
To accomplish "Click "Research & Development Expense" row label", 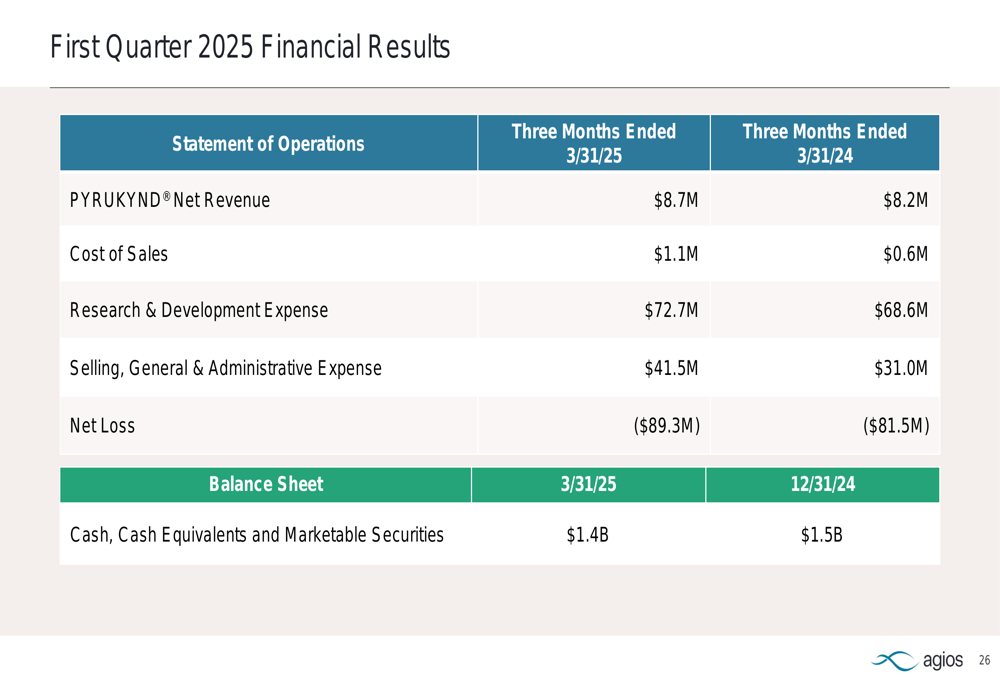I will (199, 310).
